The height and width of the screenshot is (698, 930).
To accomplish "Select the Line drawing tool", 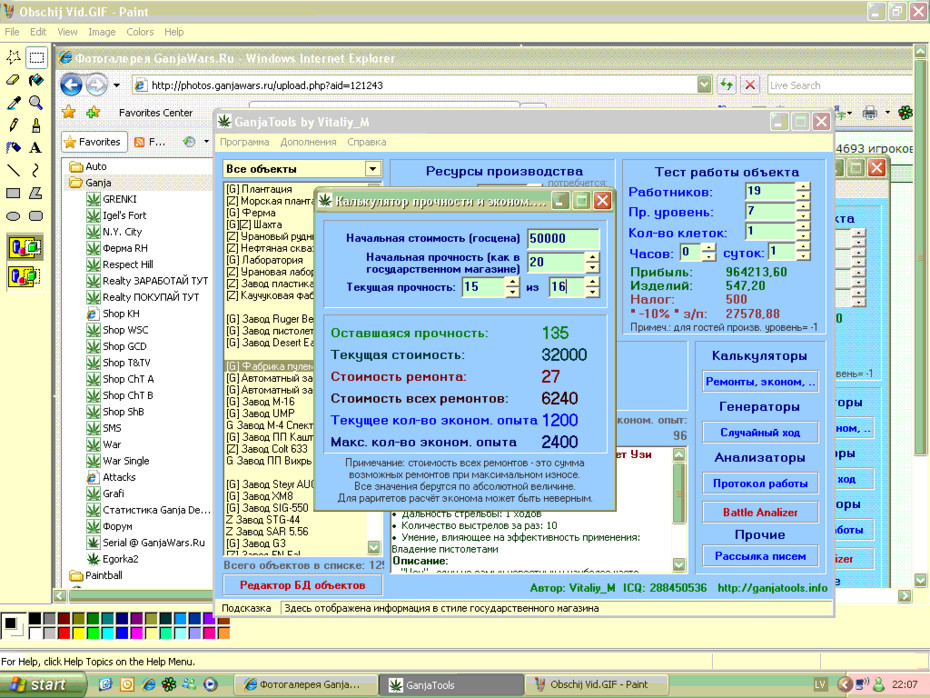I will coord(13,171).
